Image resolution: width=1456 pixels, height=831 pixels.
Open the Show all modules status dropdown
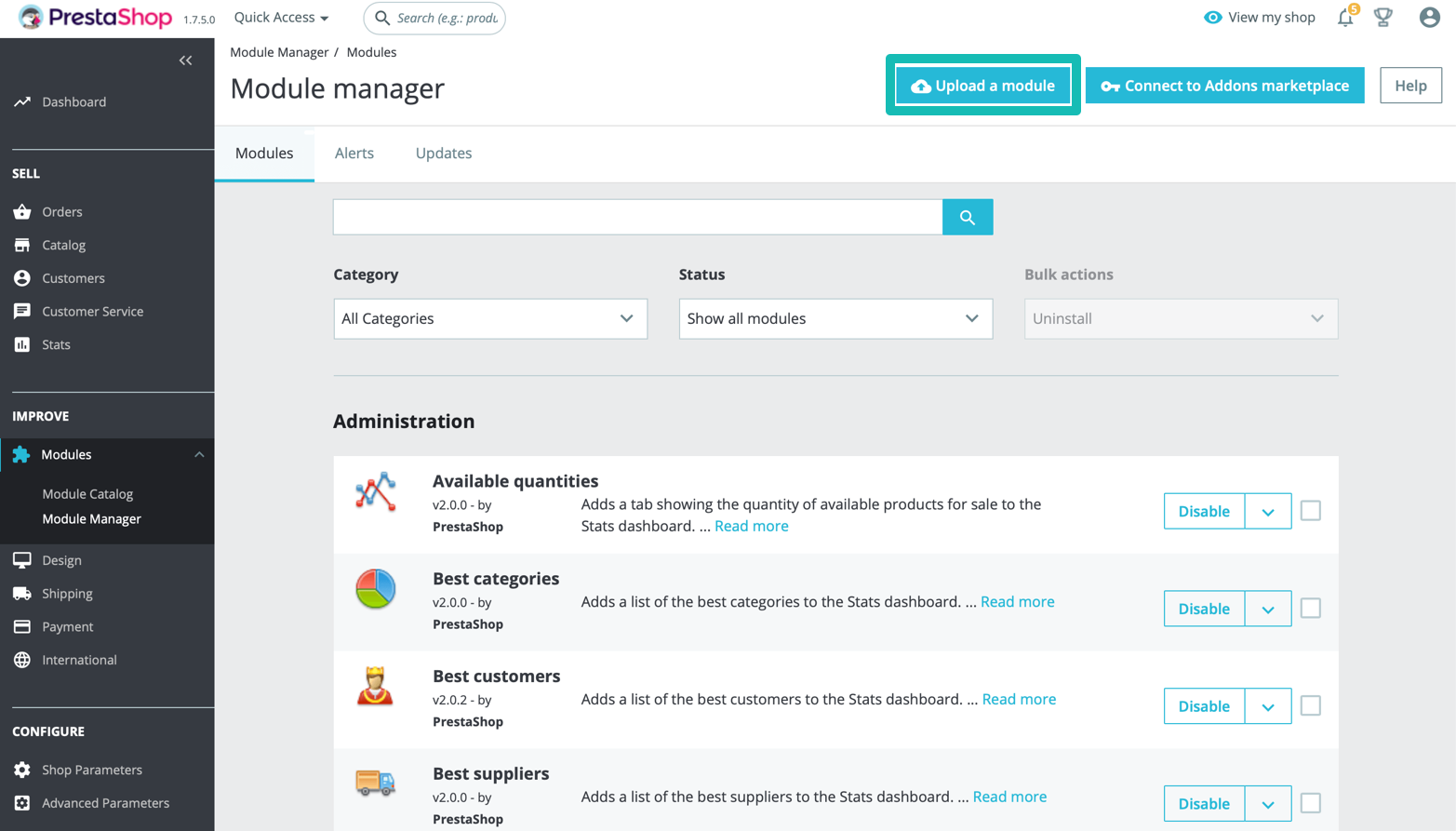835,317
